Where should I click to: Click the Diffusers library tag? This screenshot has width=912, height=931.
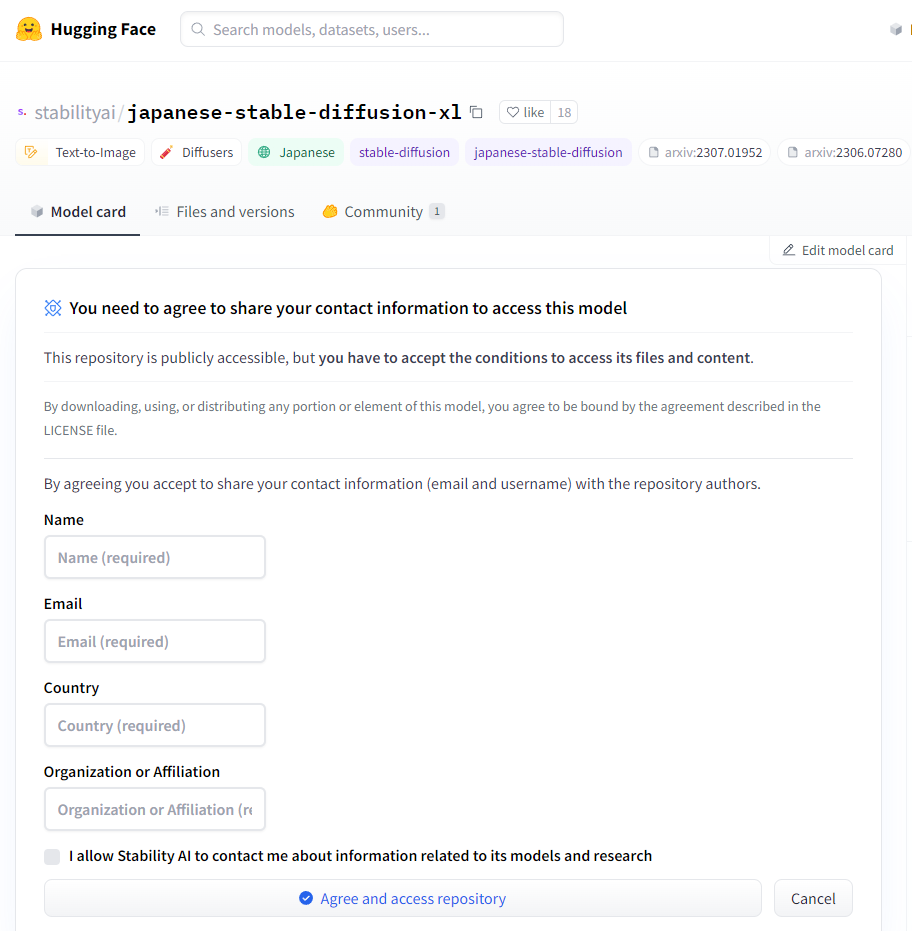pyautogui.click(x=196, y=152)
